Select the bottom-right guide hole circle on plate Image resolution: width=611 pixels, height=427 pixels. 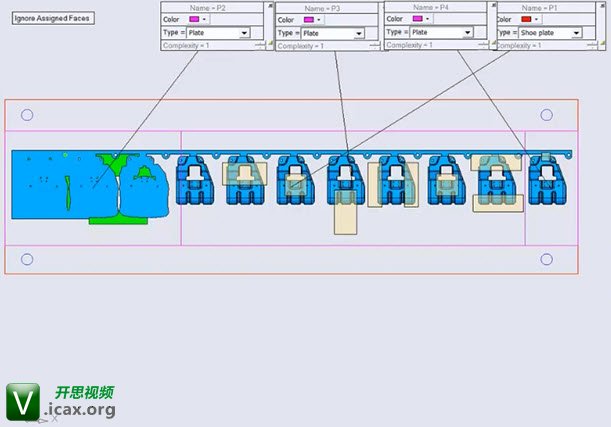[547, 259]
